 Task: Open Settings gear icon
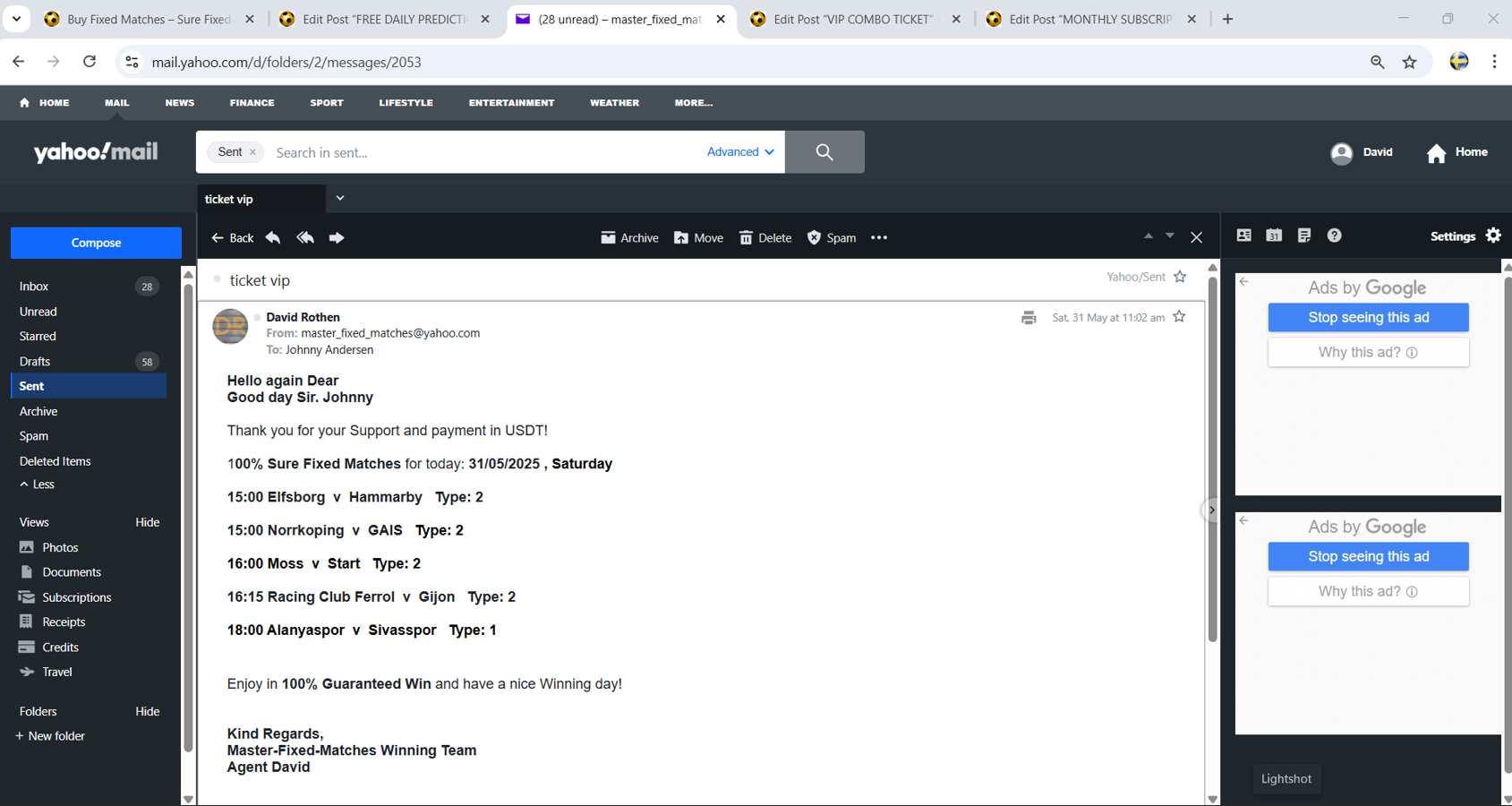coord(1493,236)
